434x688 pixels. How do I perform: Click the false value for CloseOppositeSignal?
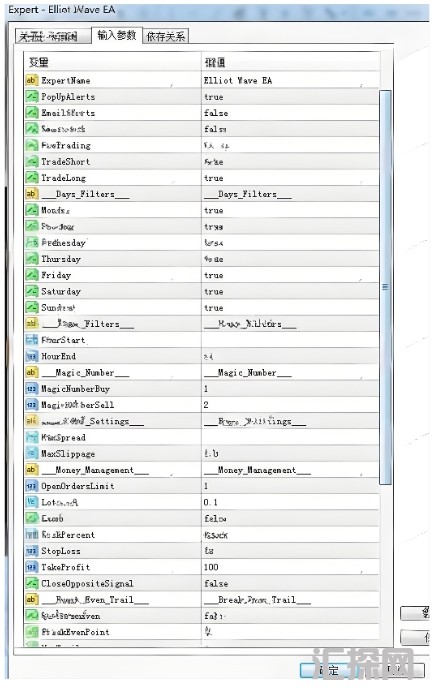pos(216,584)
